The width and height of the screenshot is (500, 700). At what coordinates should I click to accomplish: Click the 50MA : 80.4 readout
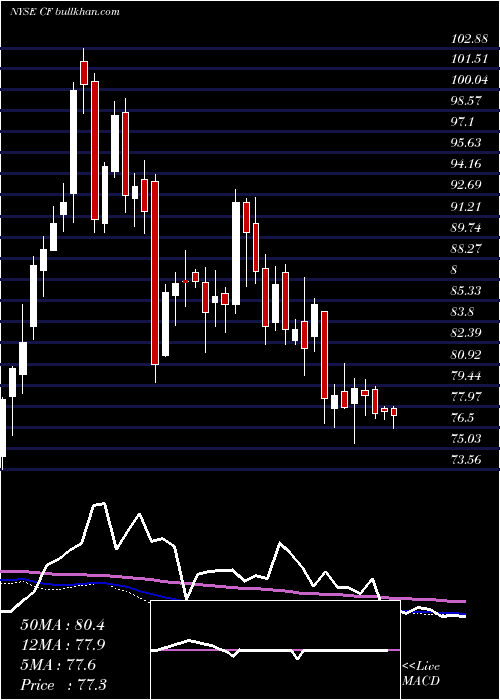coord(62,625)
